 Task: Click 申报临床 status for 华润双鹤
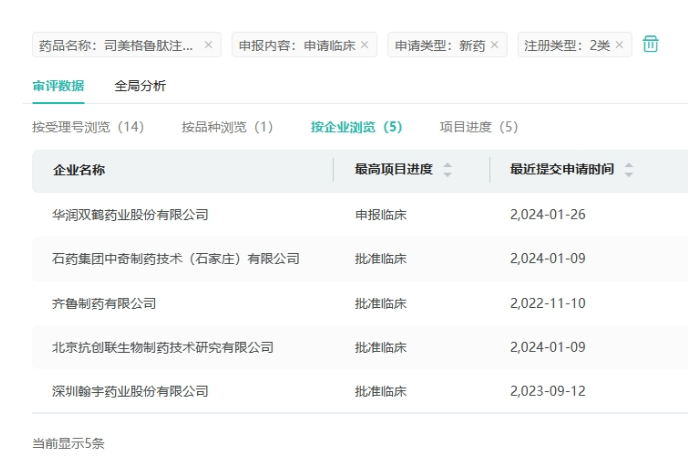coord(381,215)
